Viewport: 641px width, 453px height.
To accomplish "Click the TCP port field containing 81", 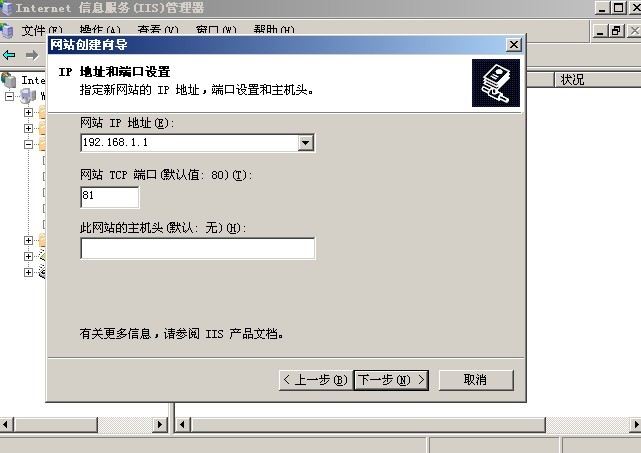I will [110, 197].
